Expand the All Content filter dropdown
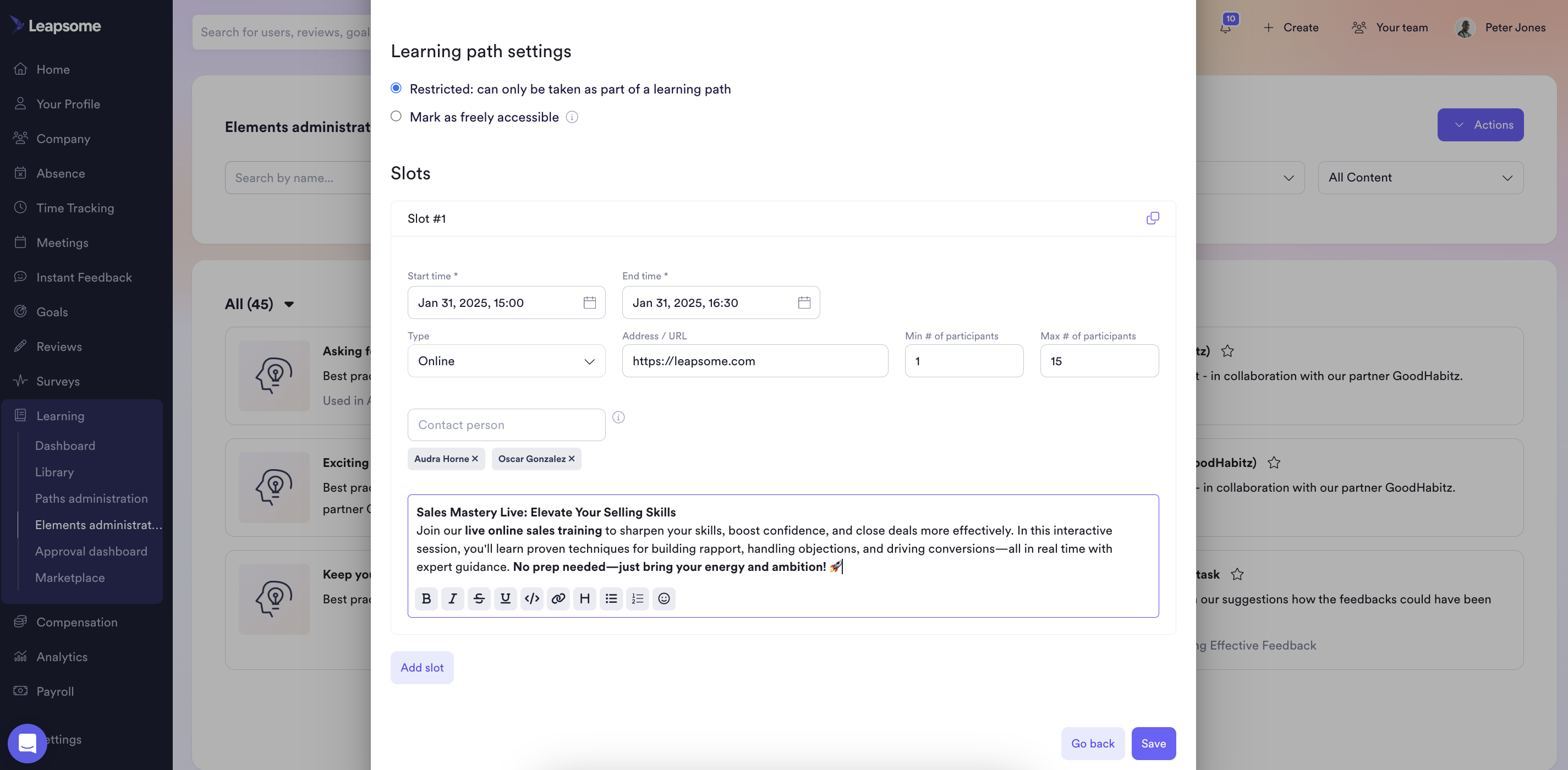 click(1420, 178)
